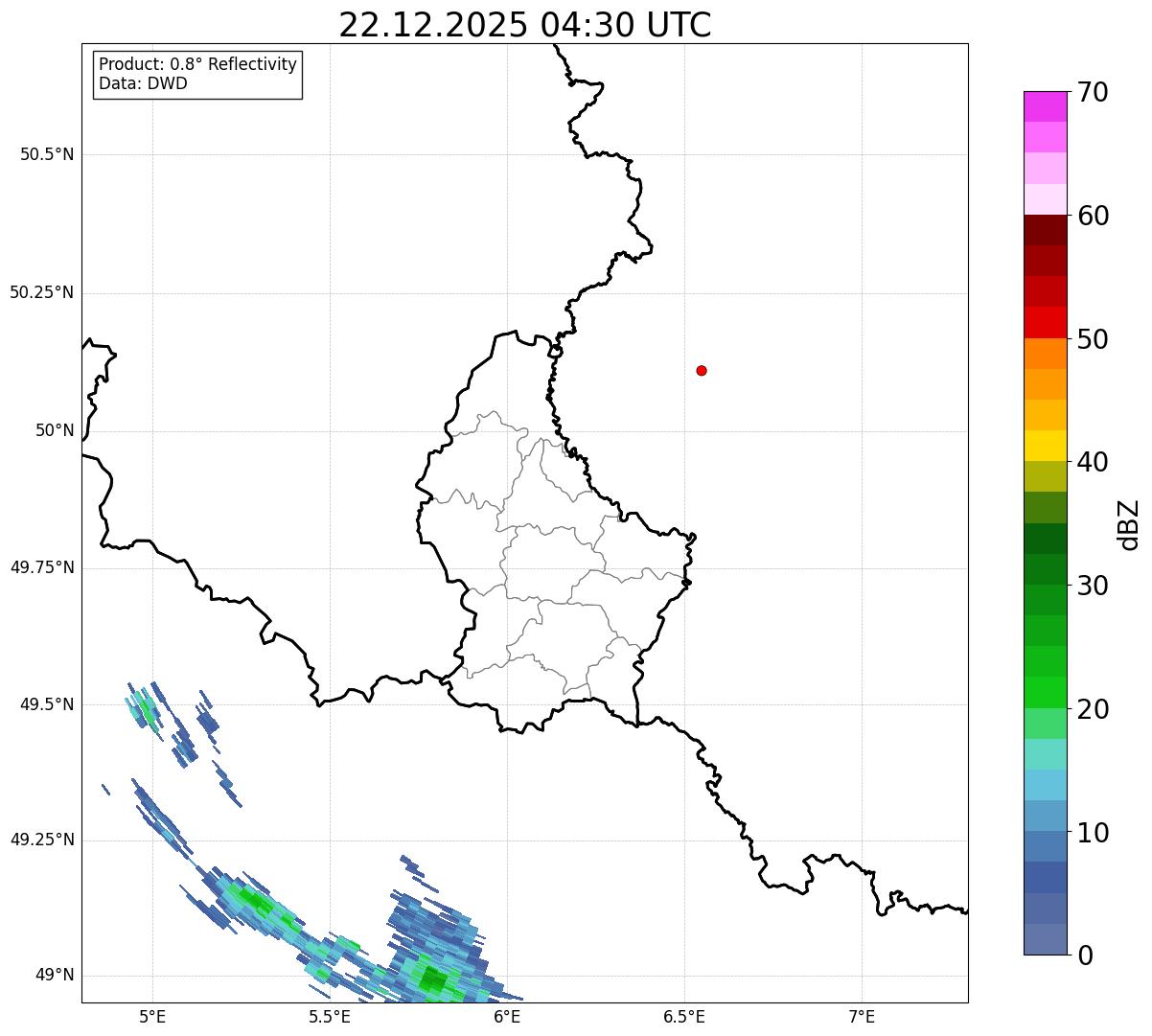Click the 50.25°N latitude label
Image resolution: width=1152 pixels, height=1036 pixels.
click(x=42, y=292)
